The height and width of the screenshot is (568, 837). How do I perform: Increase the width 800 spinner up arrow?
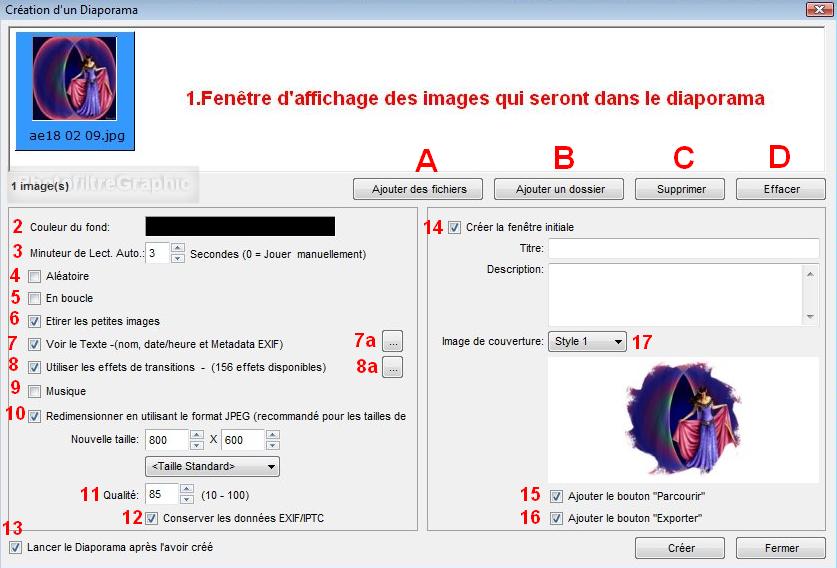[x=198, y=434]
